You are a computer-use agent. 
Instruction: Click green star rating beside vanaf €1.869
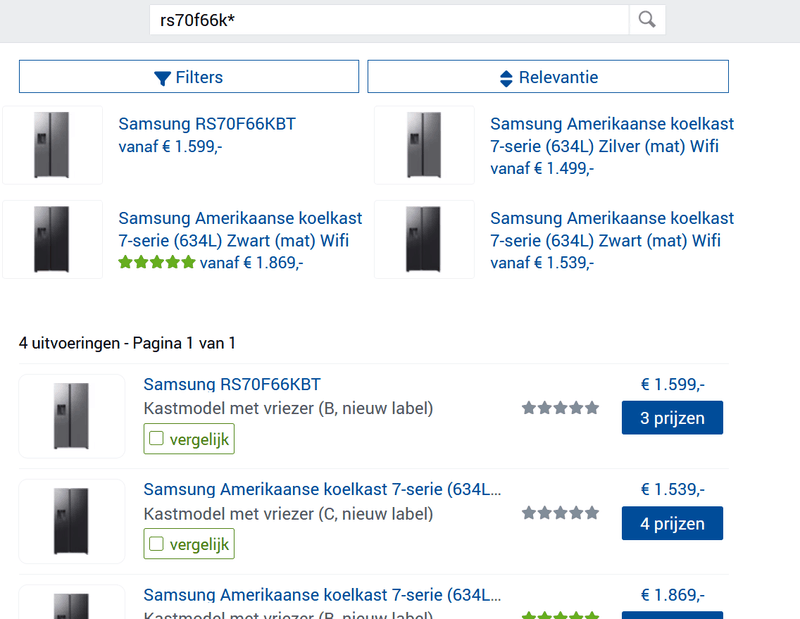[x=157, y=262]
